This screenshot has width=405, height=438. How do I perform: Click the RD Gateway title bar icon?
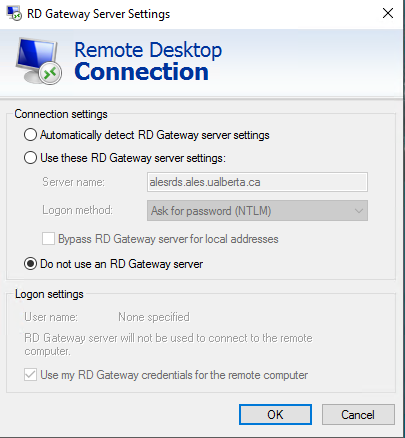14,13
